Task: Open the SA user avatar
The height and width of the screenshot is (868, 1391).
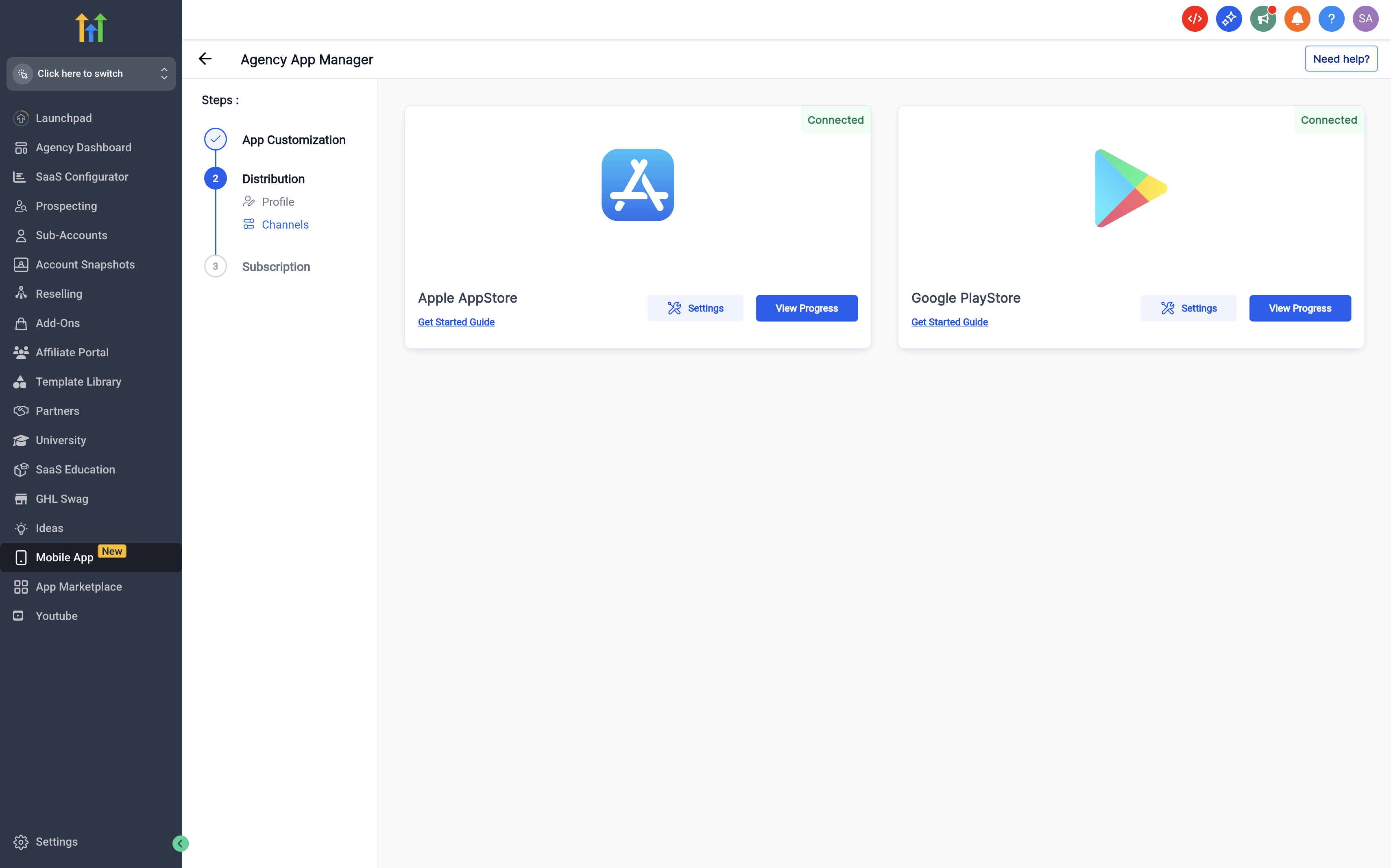Action: click(x=1365, y=19)
